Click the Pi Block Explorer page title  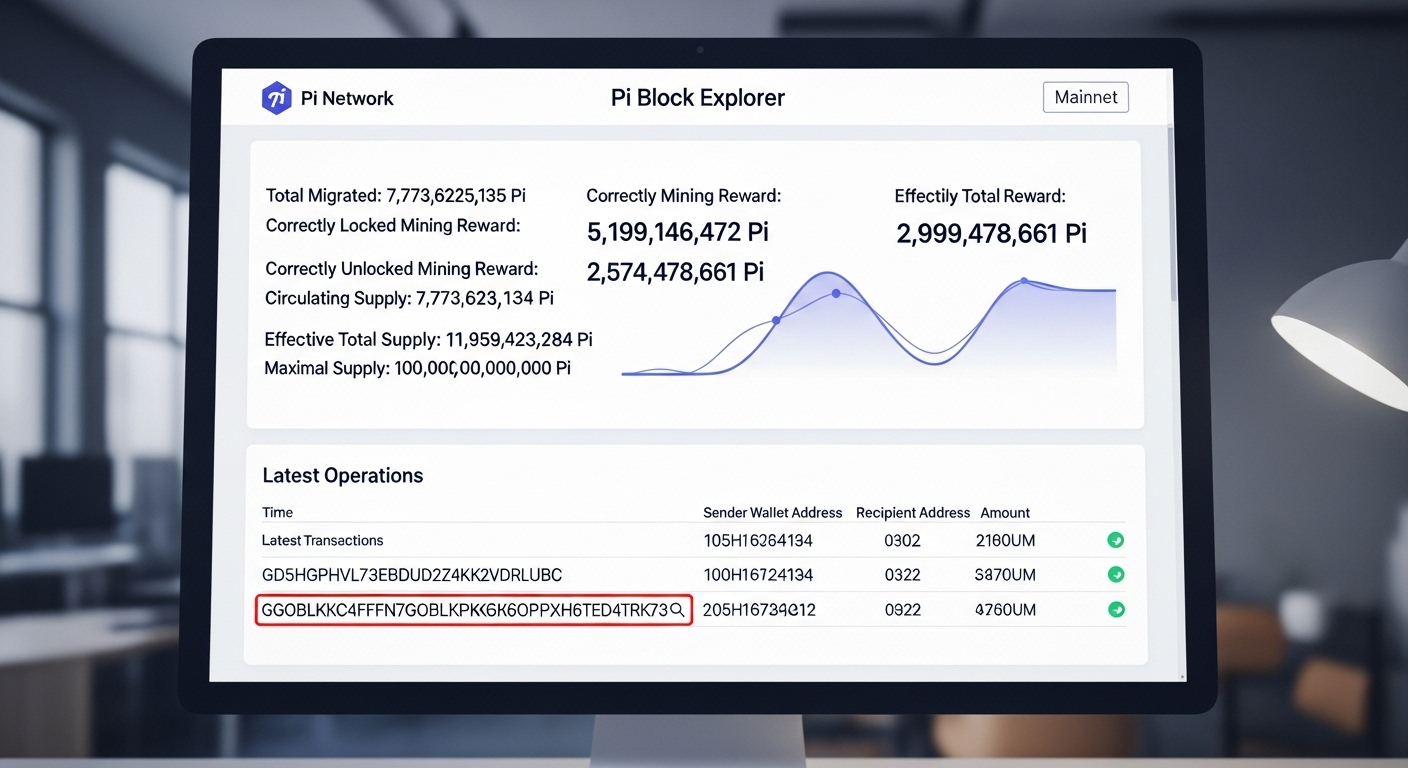pos(697,98)
